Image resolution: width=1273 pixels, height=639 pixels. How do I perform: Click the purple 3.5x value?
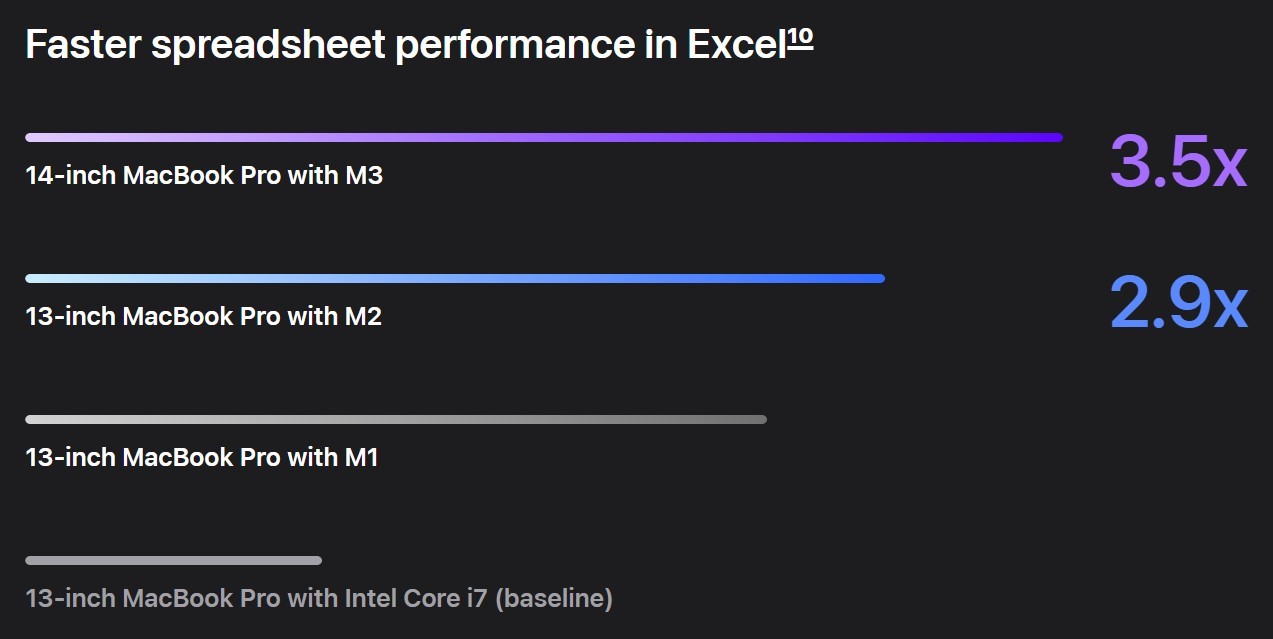tap(1178, 160)
